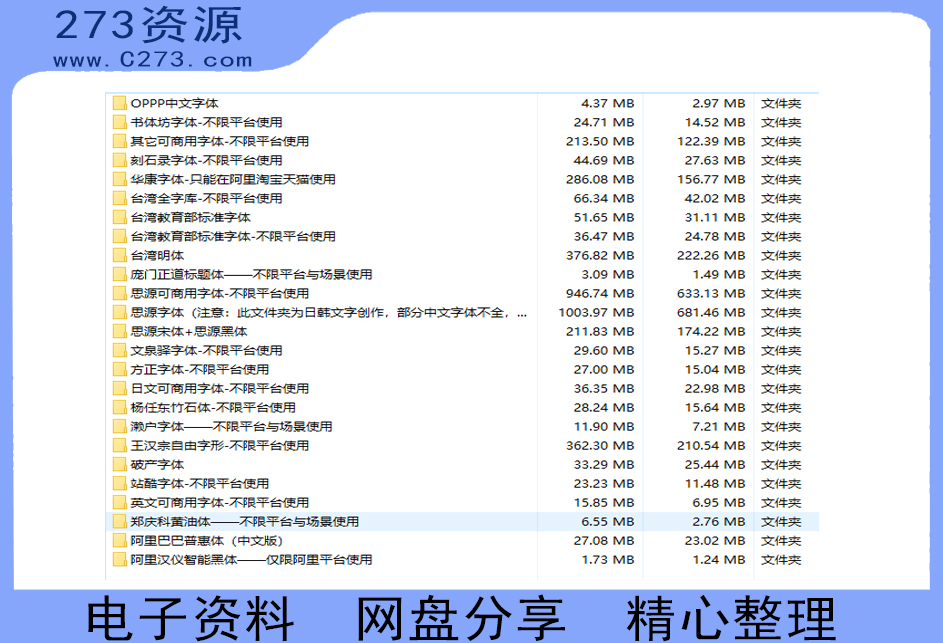Select the folder icon for 王汉宗自由字形-不限平台使用
This screenshot has width=943, height=643.
pos(120,445)
